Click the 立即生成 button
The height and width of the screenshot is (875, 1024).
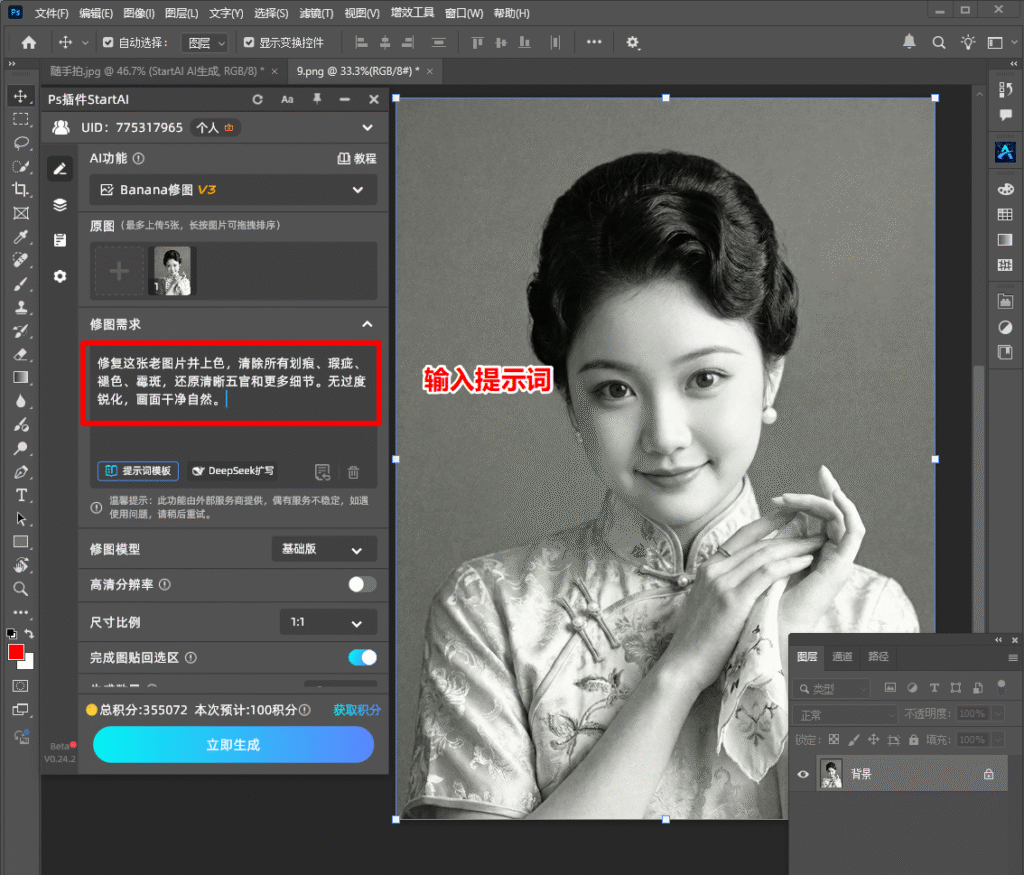(x=233, y=745)
